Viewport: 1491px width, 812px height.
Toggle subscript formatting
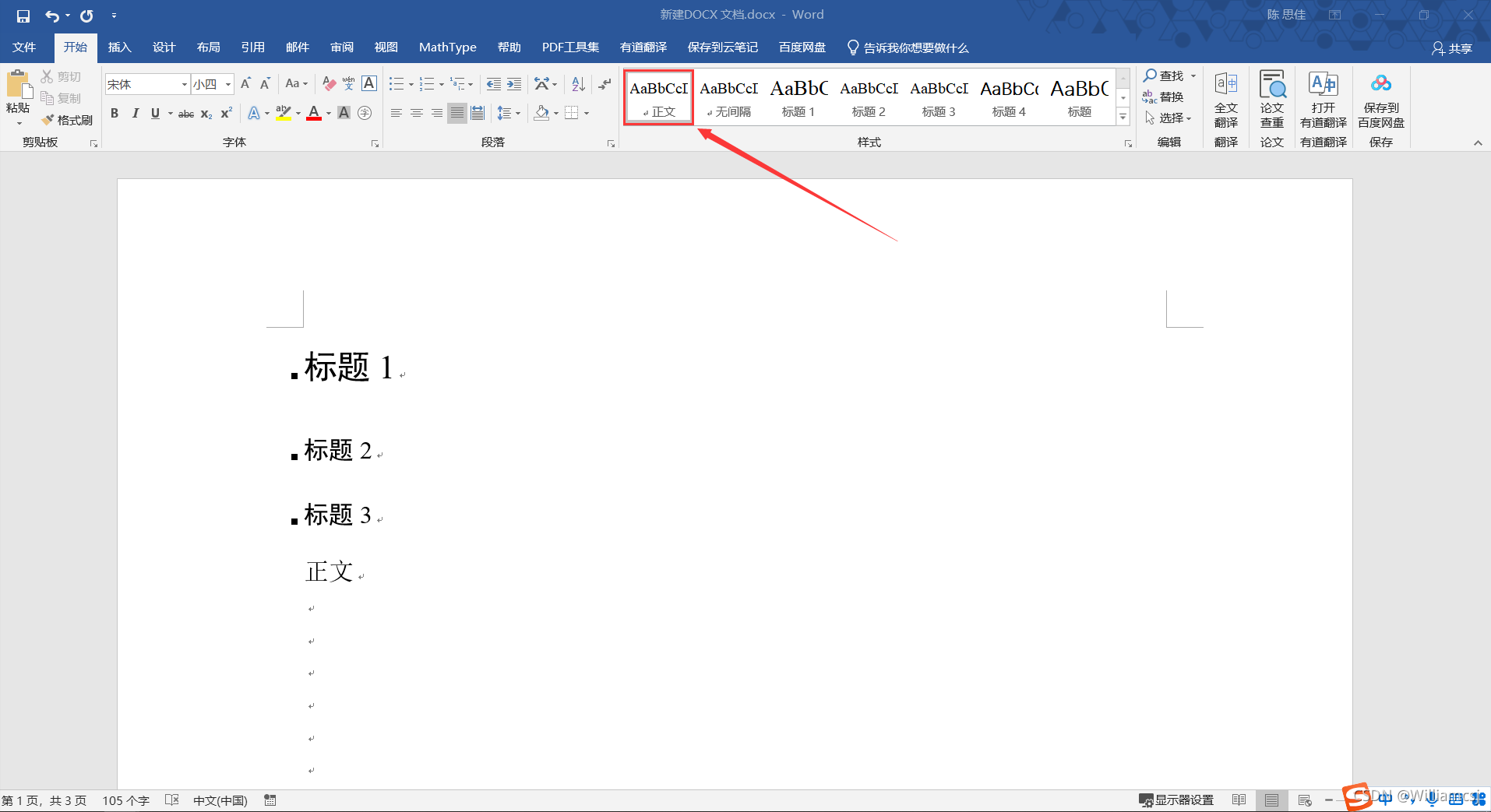pos(206,114)
